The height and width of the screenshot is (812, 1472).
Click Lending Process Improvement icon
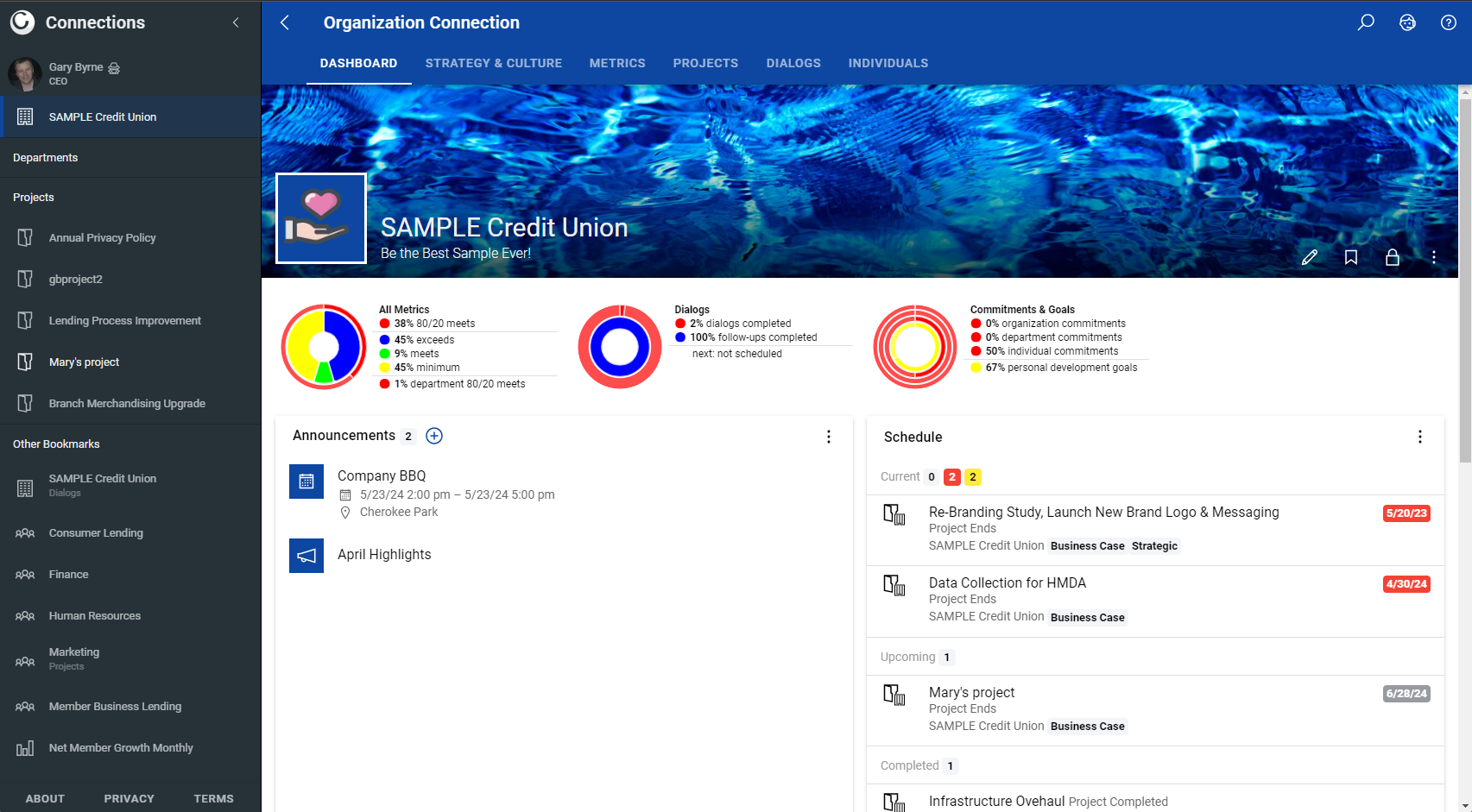tap(25, 320)
